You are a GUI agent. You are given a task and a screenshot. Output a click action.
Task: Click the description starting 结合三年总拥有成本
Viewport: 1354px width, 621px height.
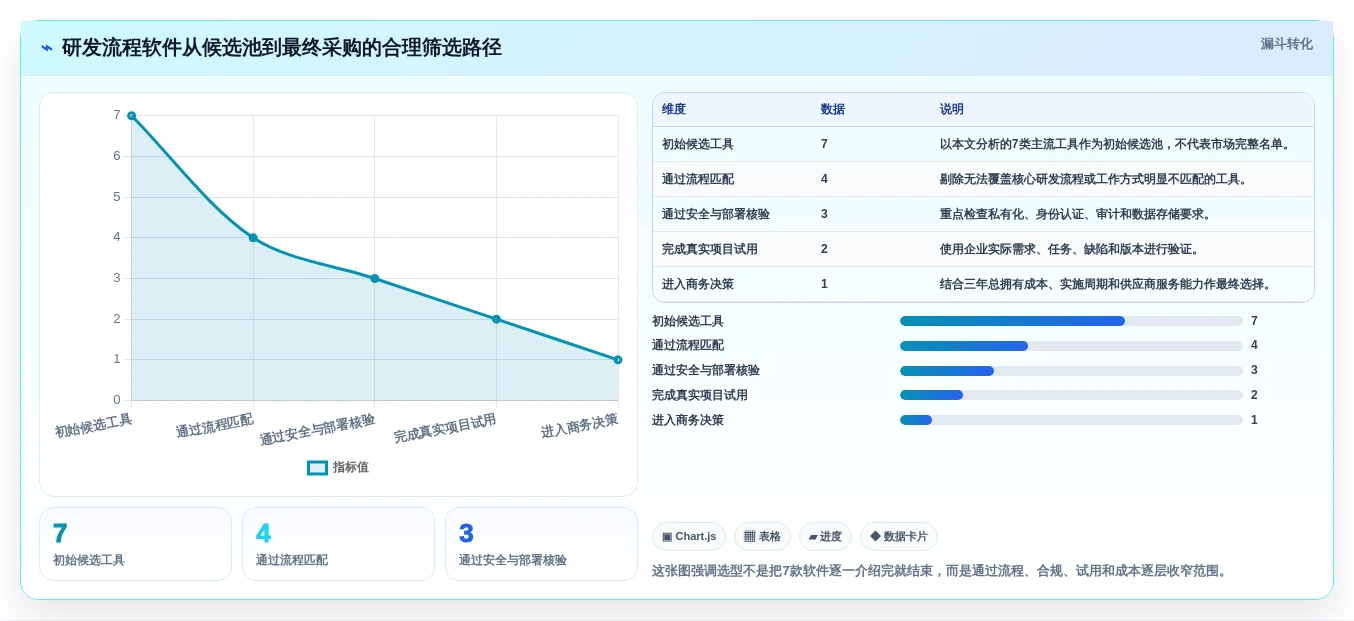(1106, 284)
